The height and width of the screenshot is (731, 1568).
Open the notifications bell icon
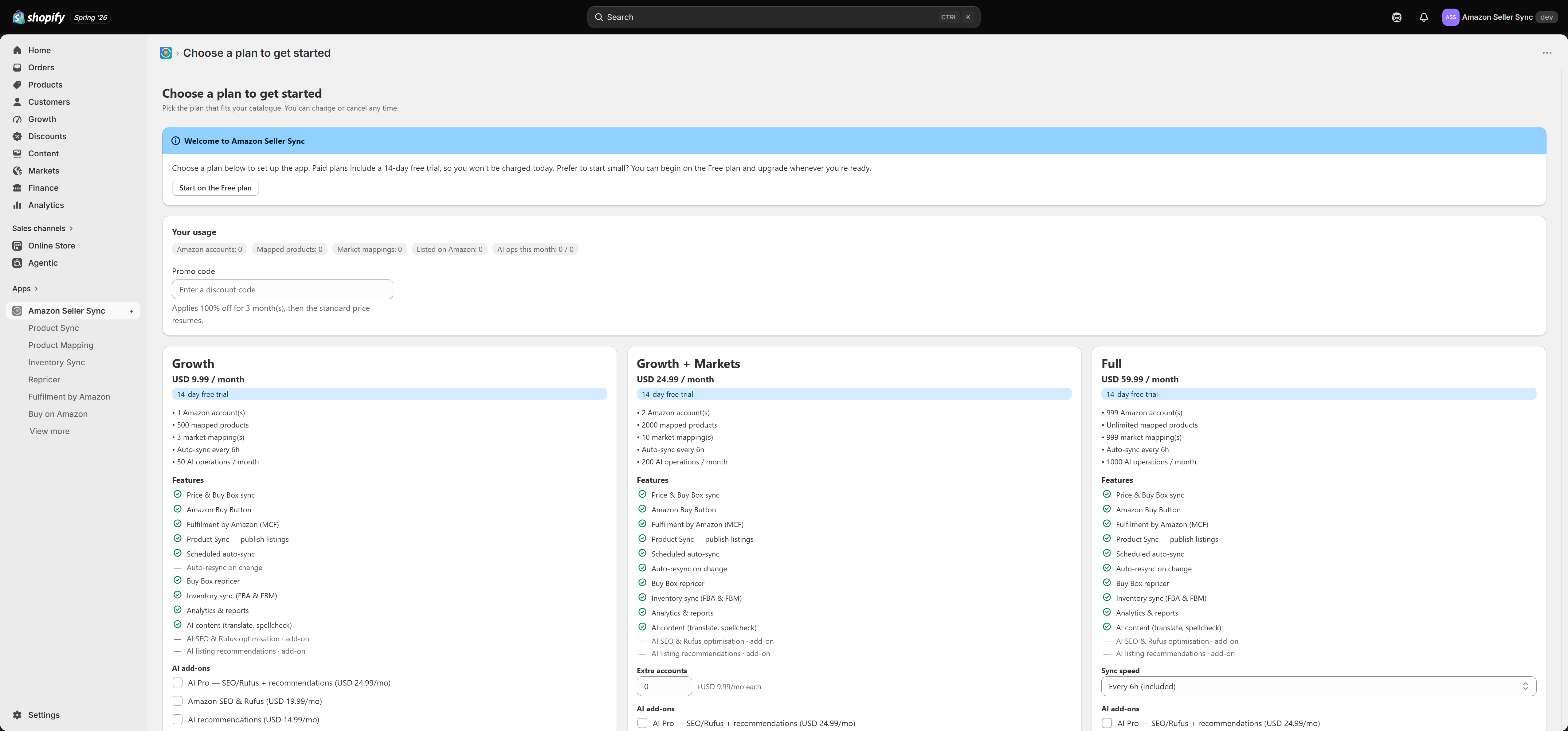coord(1423,17)
